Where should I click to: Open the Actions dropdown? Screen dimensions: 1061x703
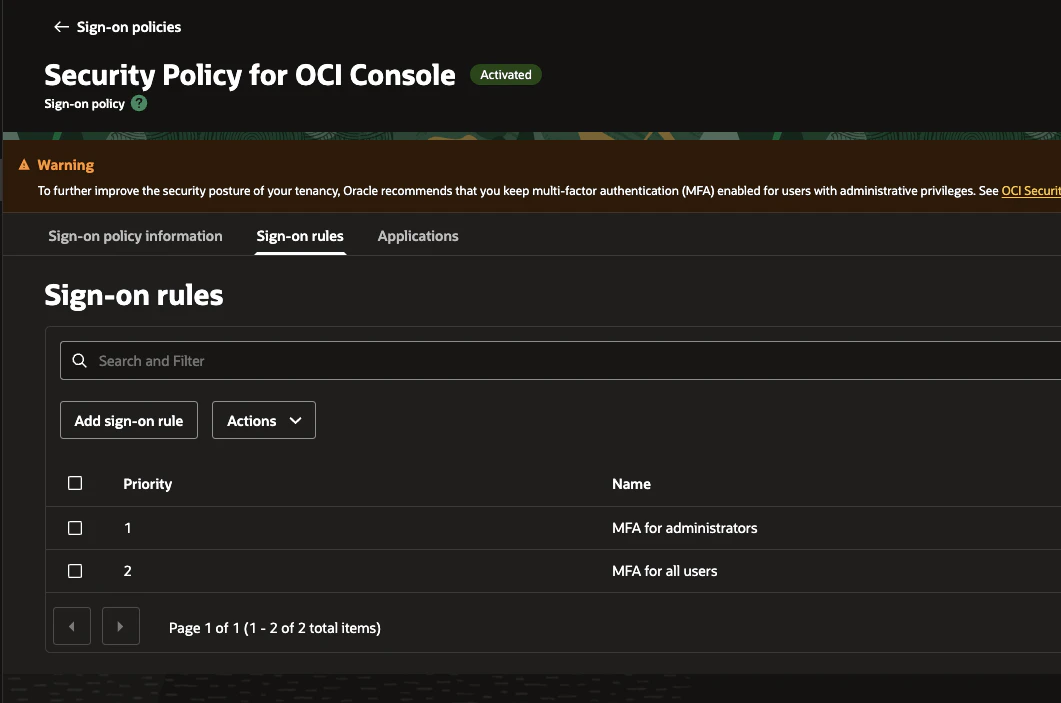point(264,420)
